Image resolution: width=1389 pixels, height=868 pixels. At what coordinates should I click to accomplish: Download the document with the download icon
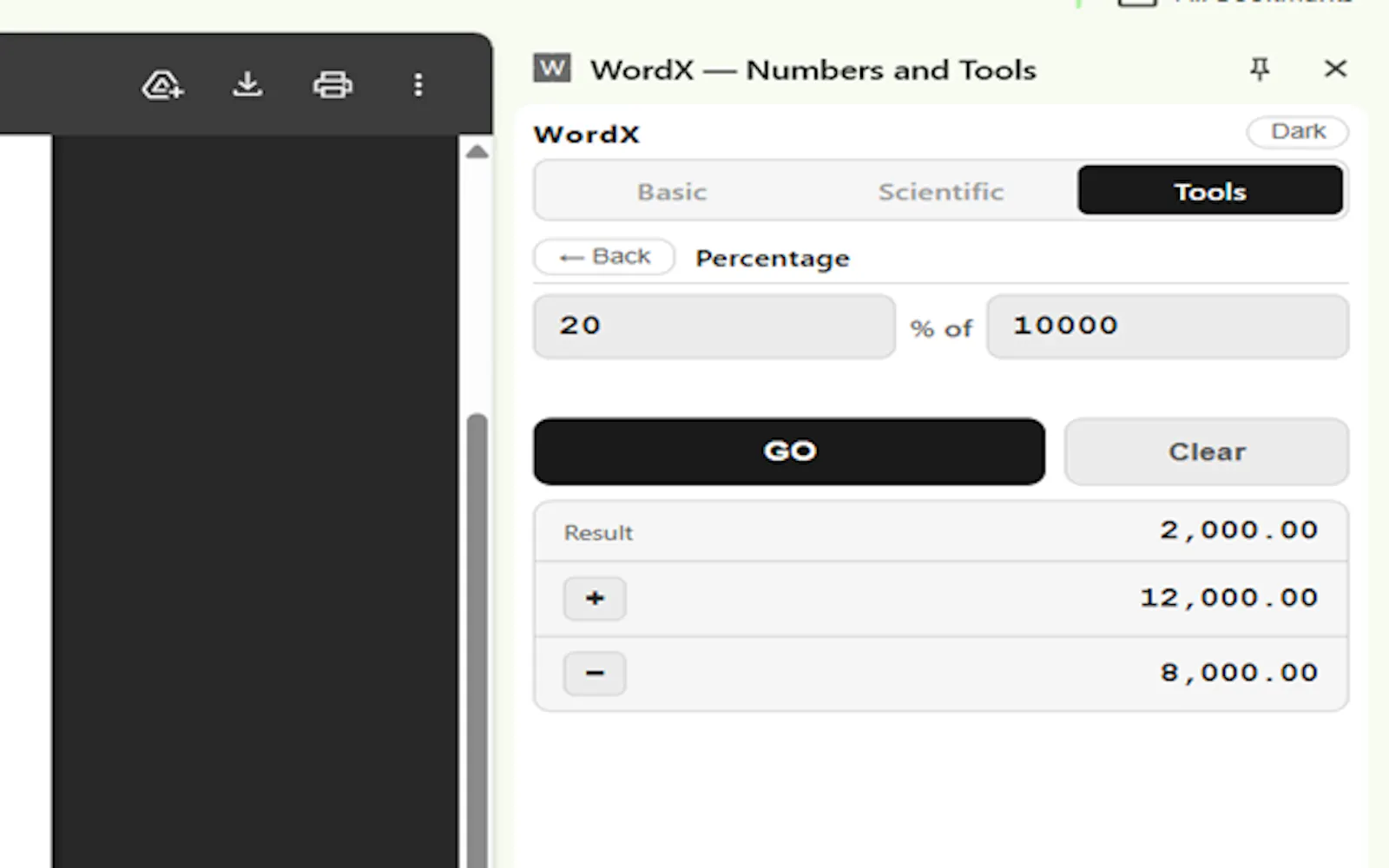coord(247,85)
